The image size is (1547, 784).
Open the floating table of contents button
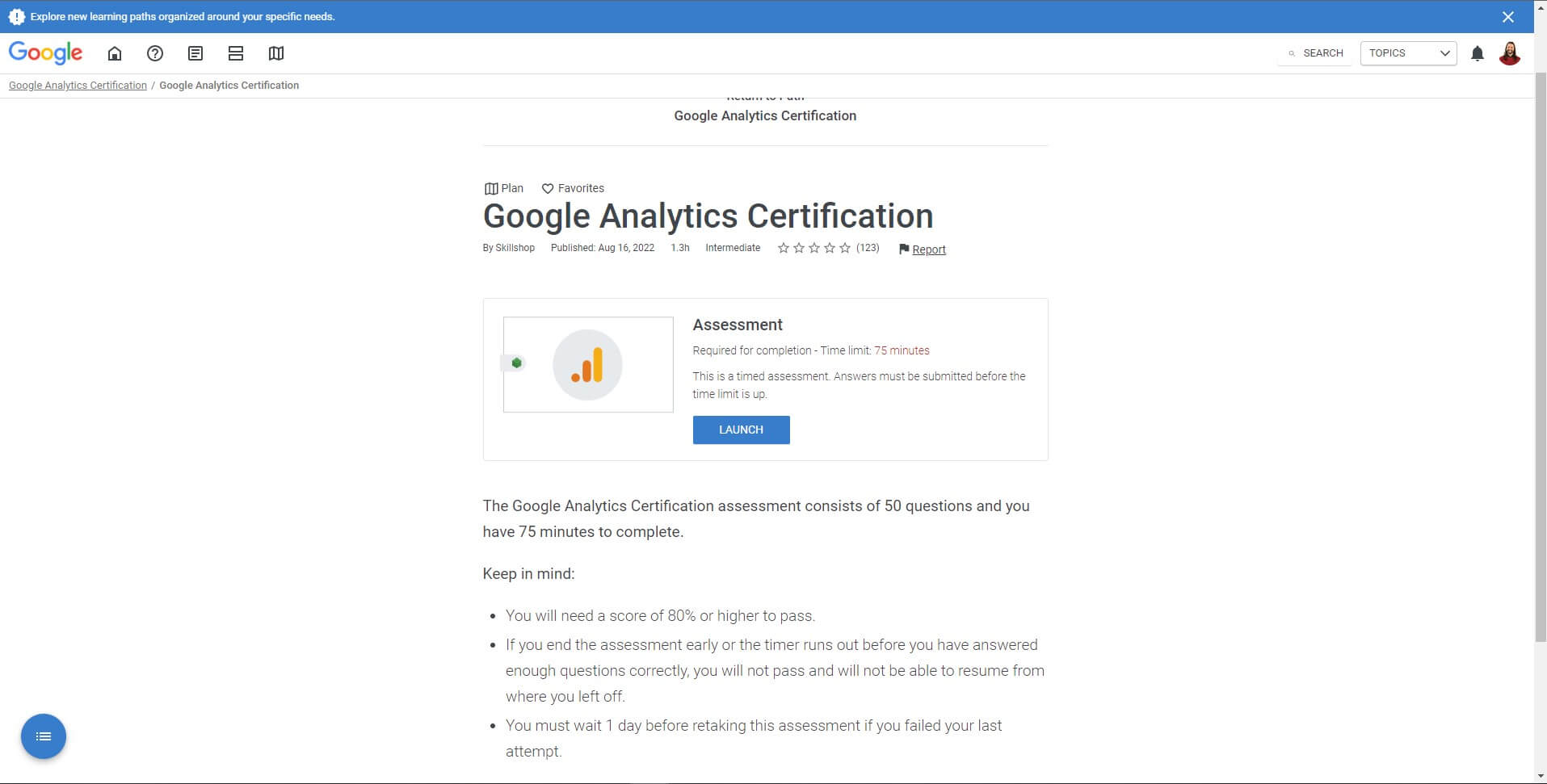coord(44,736)
